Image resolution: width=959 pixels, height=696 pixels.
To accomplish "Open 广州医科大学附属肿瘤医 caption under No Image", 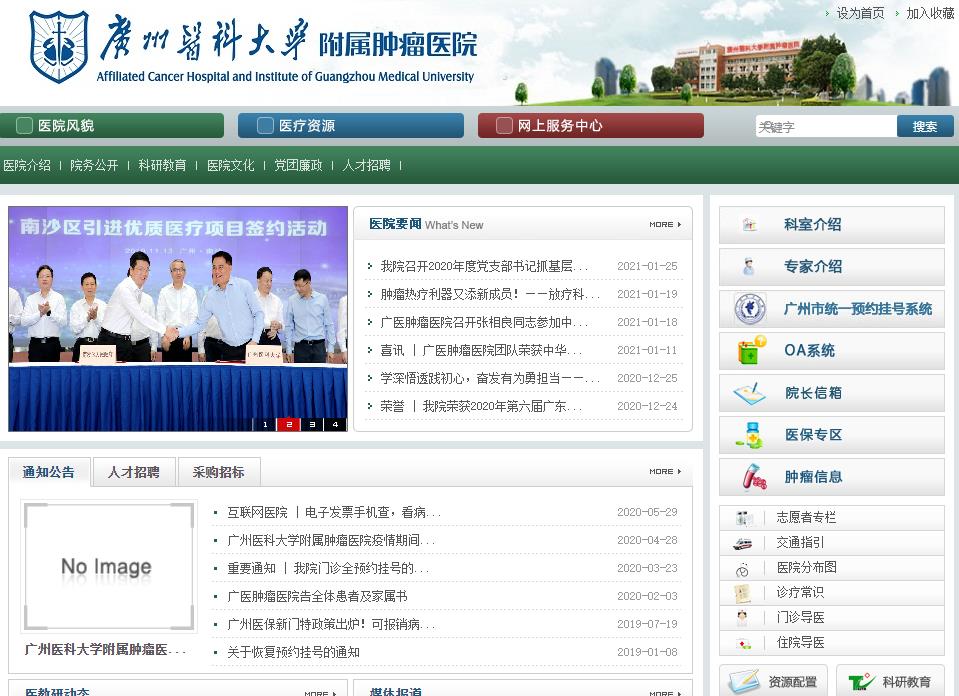I will pyautogui.click(x=105, y=650).
